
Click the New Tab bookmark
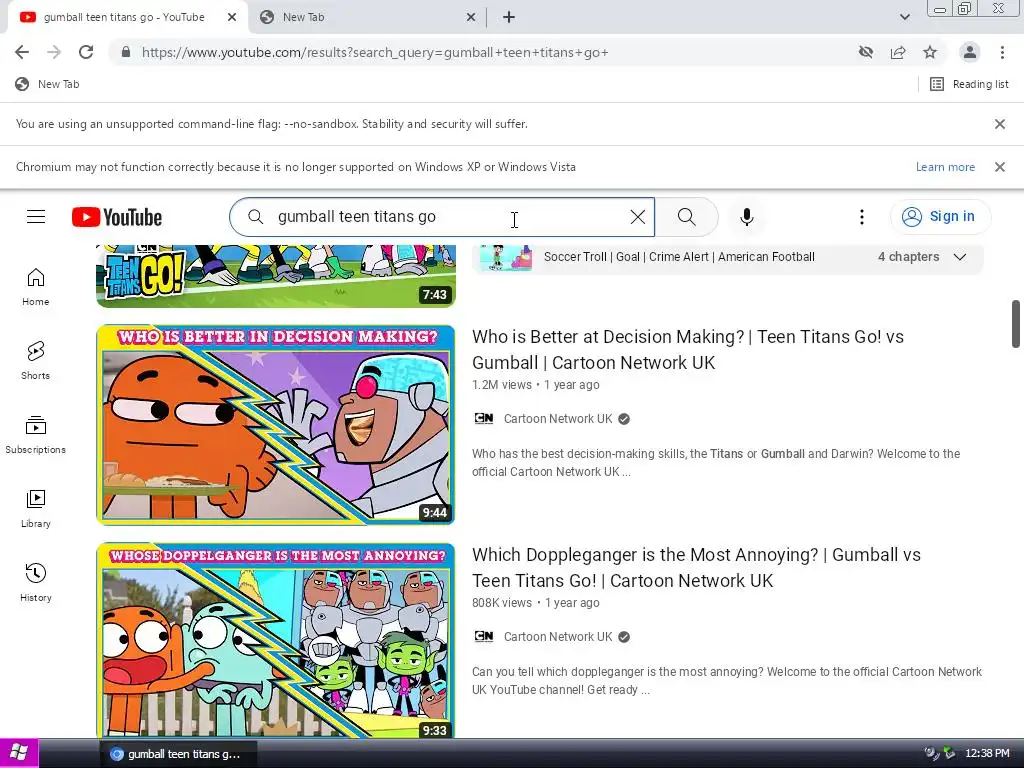[47, 84]
